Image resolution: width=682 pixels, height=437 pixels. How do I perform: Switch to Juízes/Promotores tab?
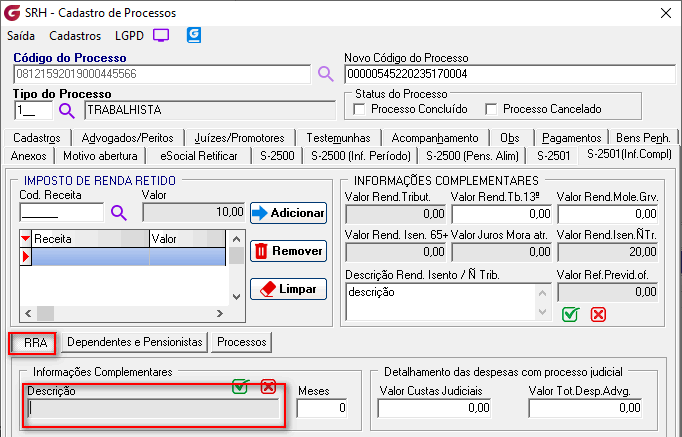click(239, 138)
